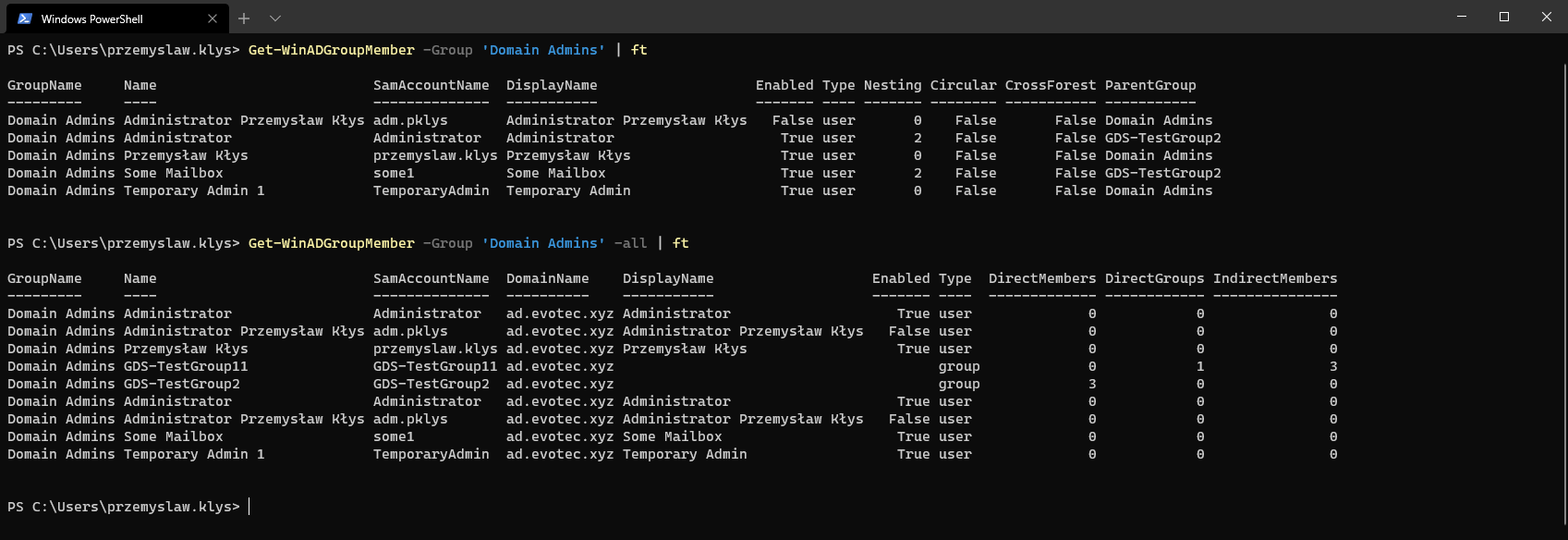
Task: Click the DomainName column header
Action: click(547, 278)
